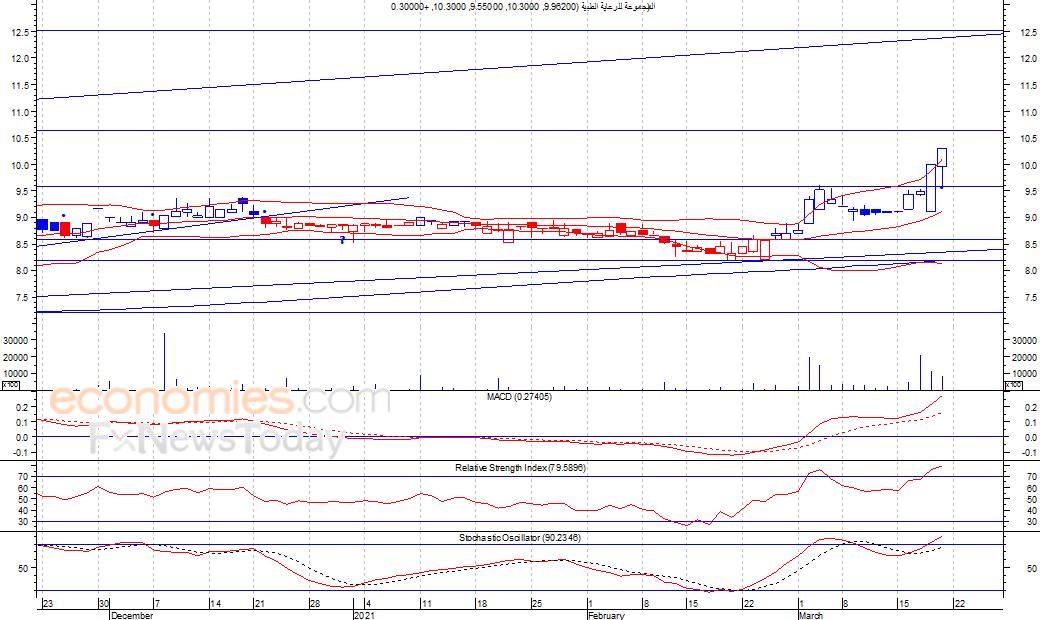Click the 12.0 price label on right axis
This screenshot has height=620, width=1040.
pos(1029,58)
